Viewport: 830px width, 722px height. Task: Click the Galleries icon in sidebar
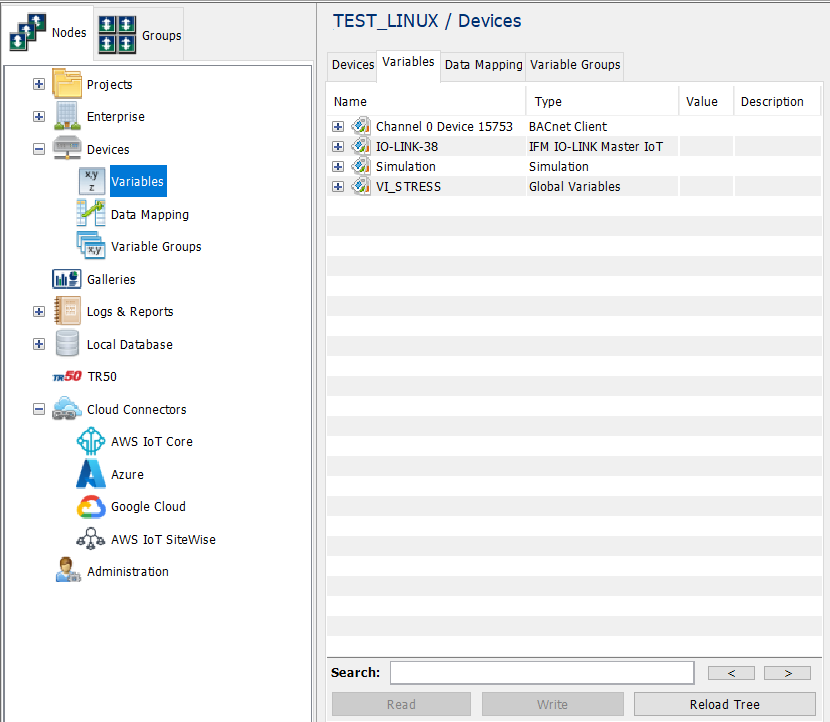66,279
